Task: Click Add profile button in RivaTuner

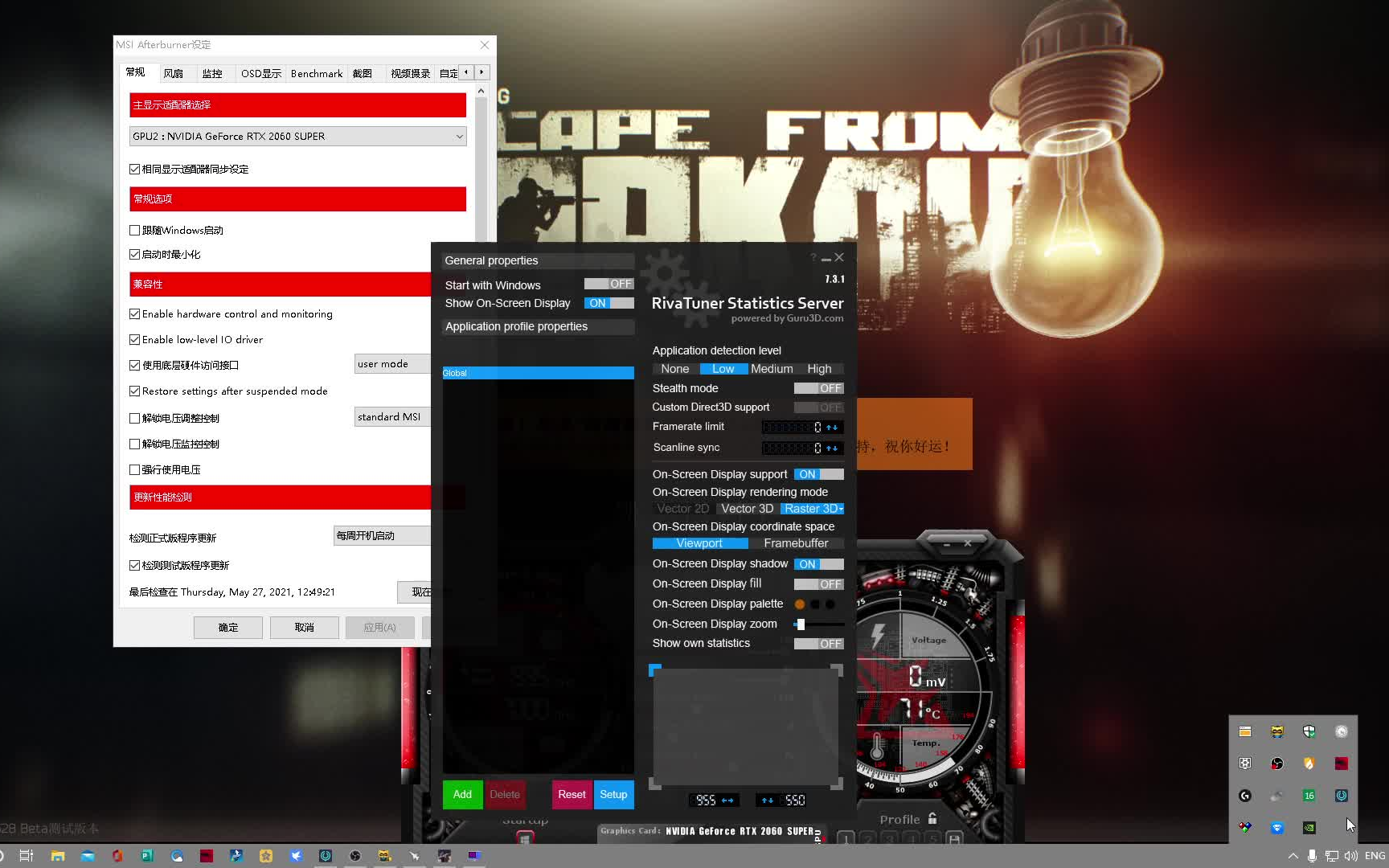Action: point(462,794)
